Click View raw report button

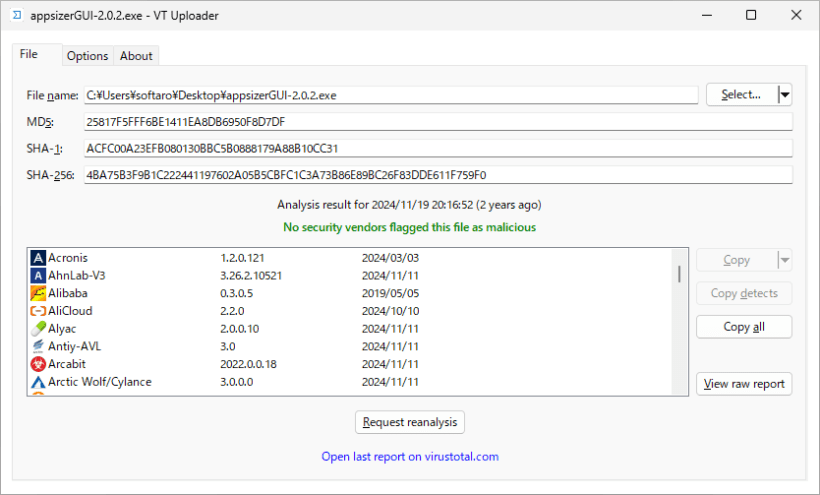(x=744, y=384)
